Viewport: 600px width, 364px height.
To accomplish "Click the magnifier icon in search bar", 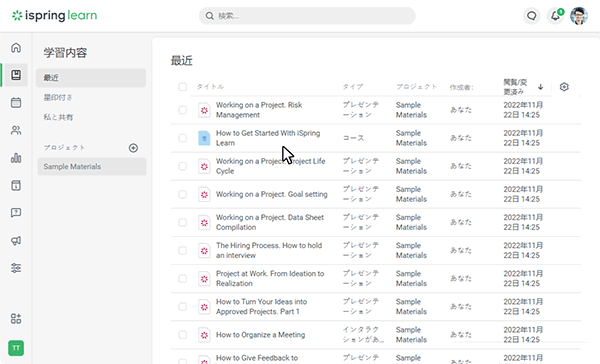I will tap(209, 16).
